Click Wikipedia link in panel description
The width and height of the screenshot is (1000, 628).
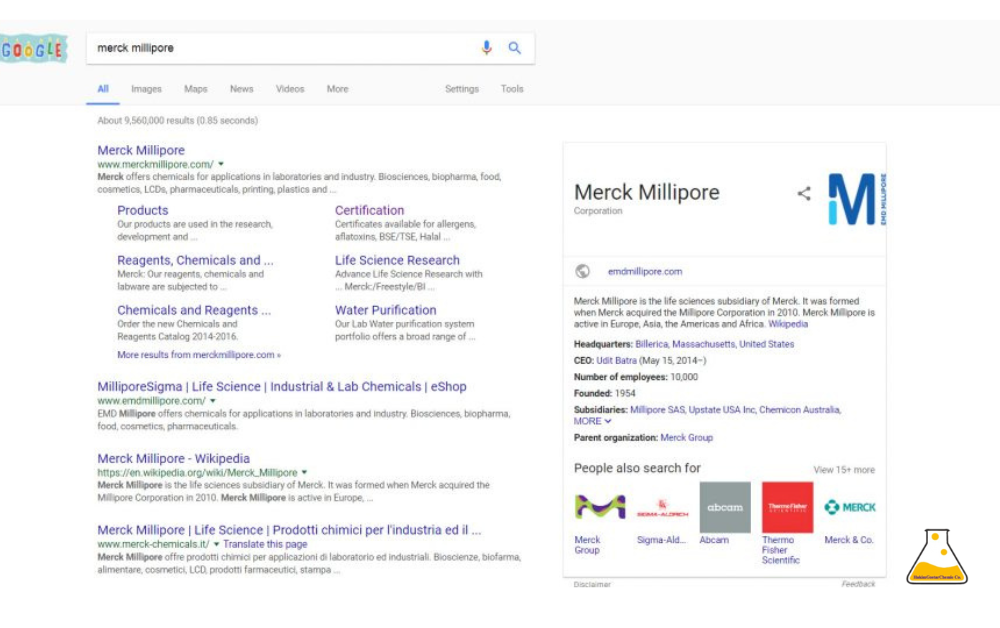(x=788, y=324)
